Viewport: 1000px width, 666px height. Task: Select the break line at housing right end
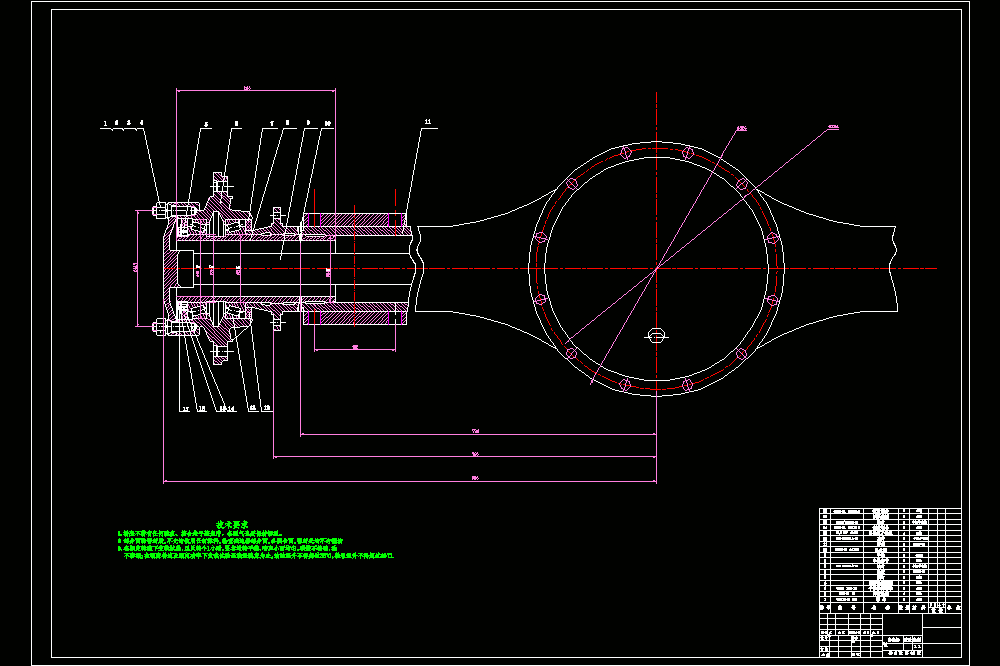point(895,269)
